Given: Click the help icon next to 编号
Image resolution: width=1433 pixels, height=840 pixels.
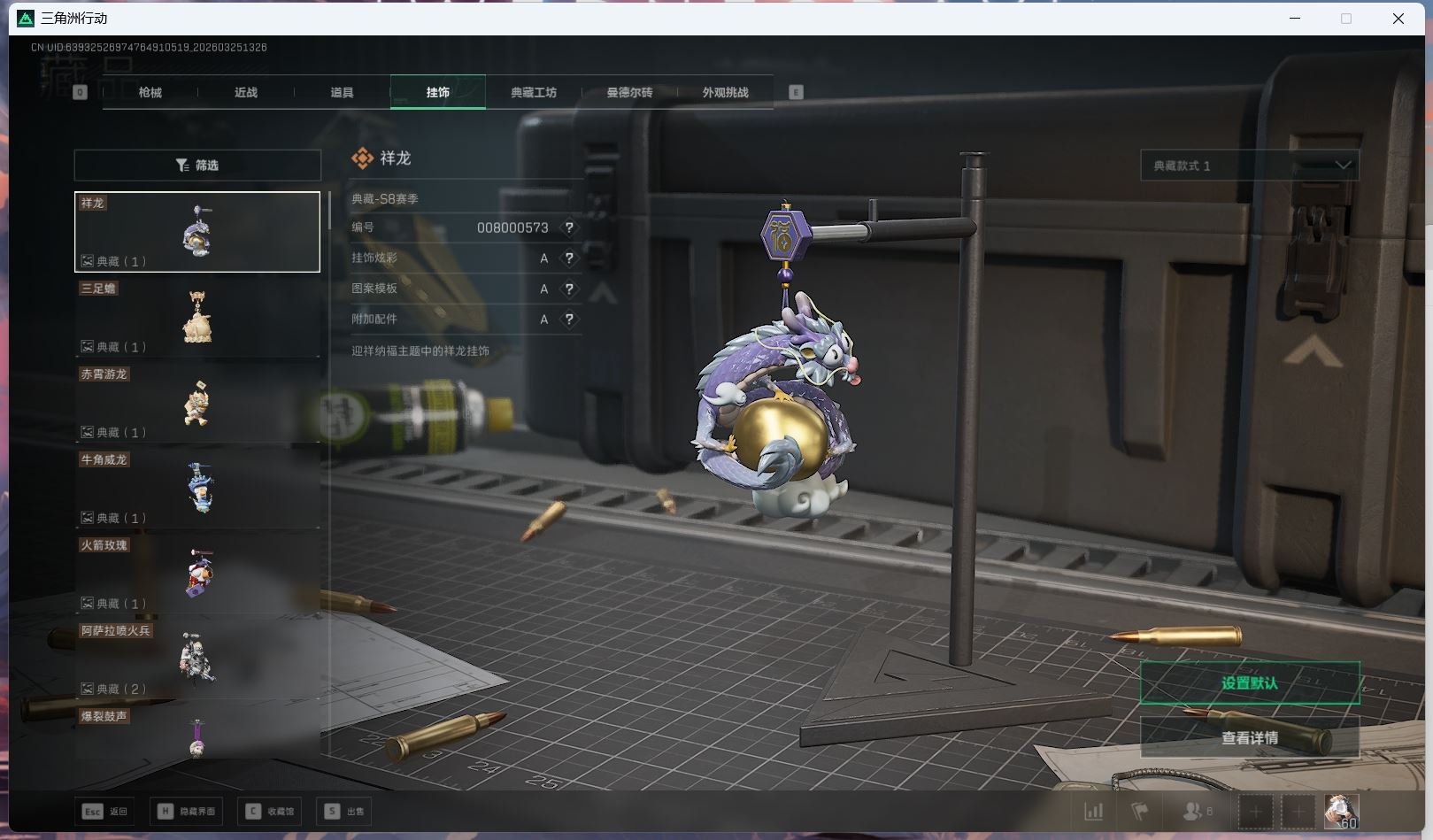Looking at the screenshot, I should 569,227.
